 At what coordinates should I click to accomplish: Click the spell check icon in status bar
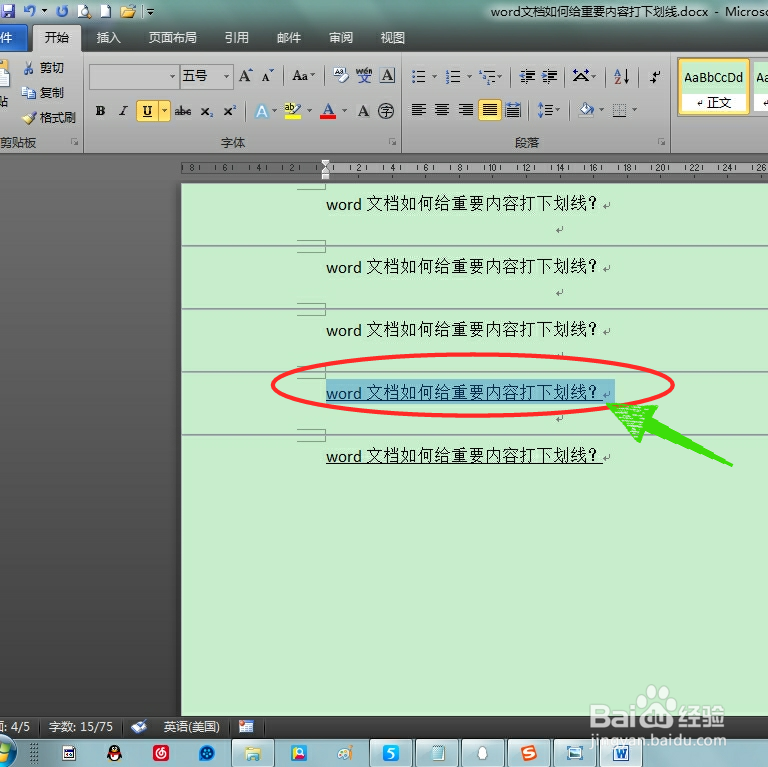139,726
